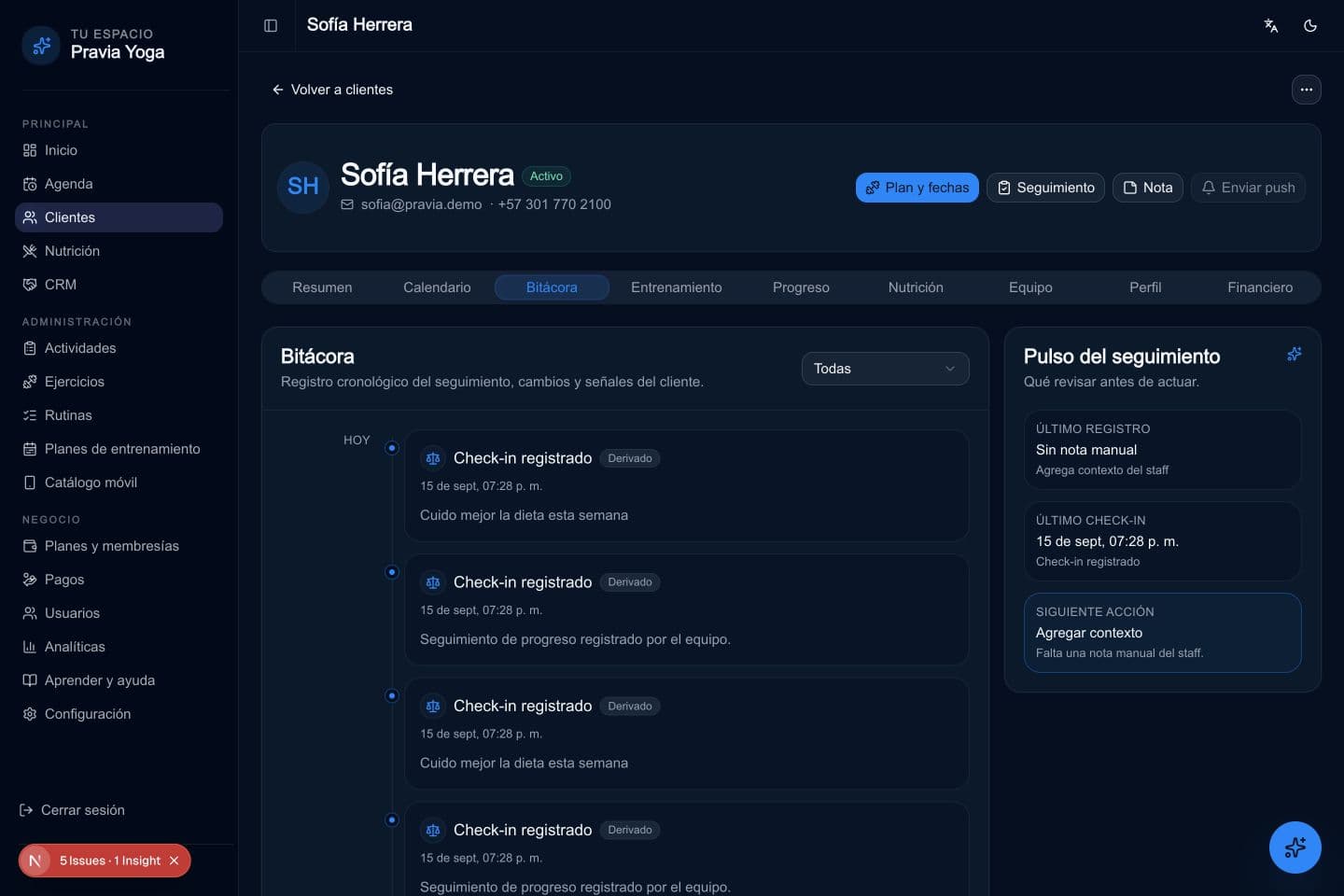Open Agenda in the sidebar
Image resolution: width=1344 pixels, height=896 pixels.
click(119, 184)
